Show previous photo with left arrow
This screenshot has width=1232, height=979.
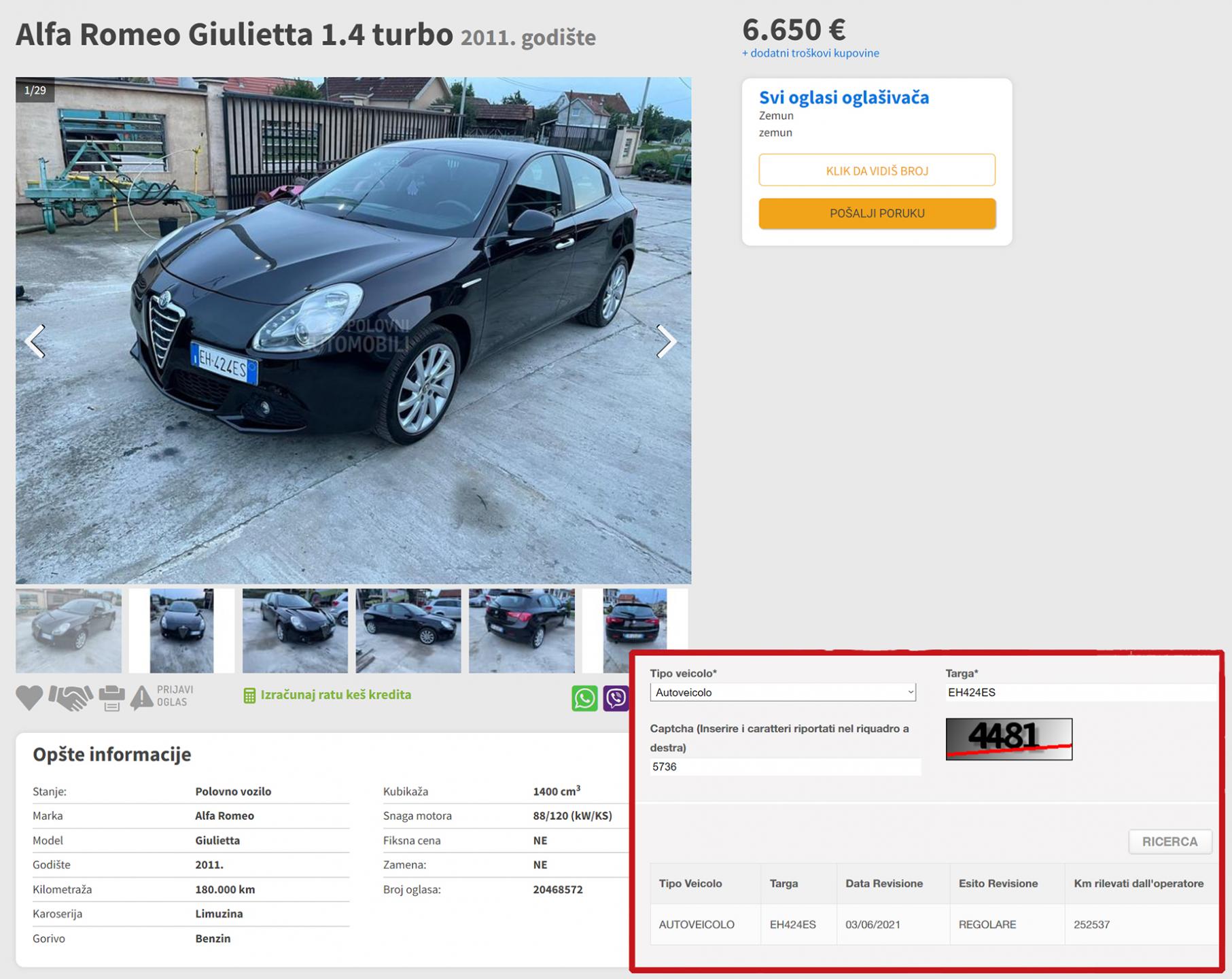point(35,341)
